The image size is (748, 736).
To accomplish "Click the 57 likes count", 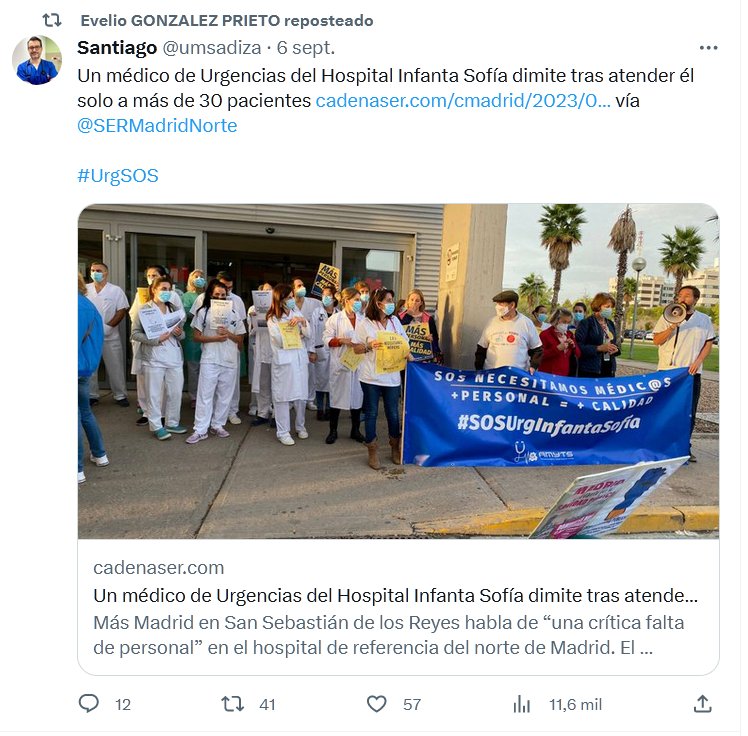I will click(x=412, y=705).
